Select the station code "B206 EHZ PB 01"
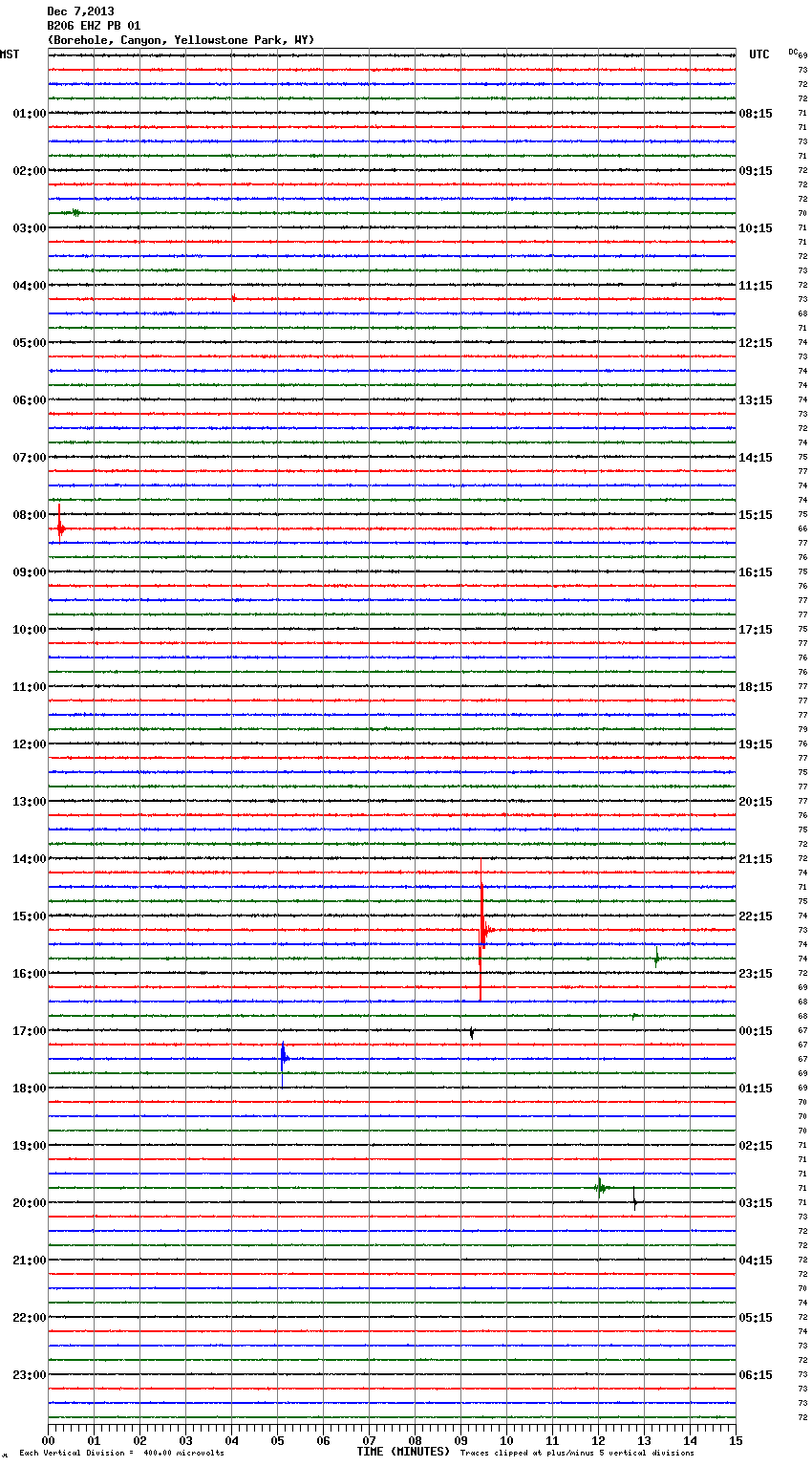This screenshot has width=812, height=1466. (94, 26)
